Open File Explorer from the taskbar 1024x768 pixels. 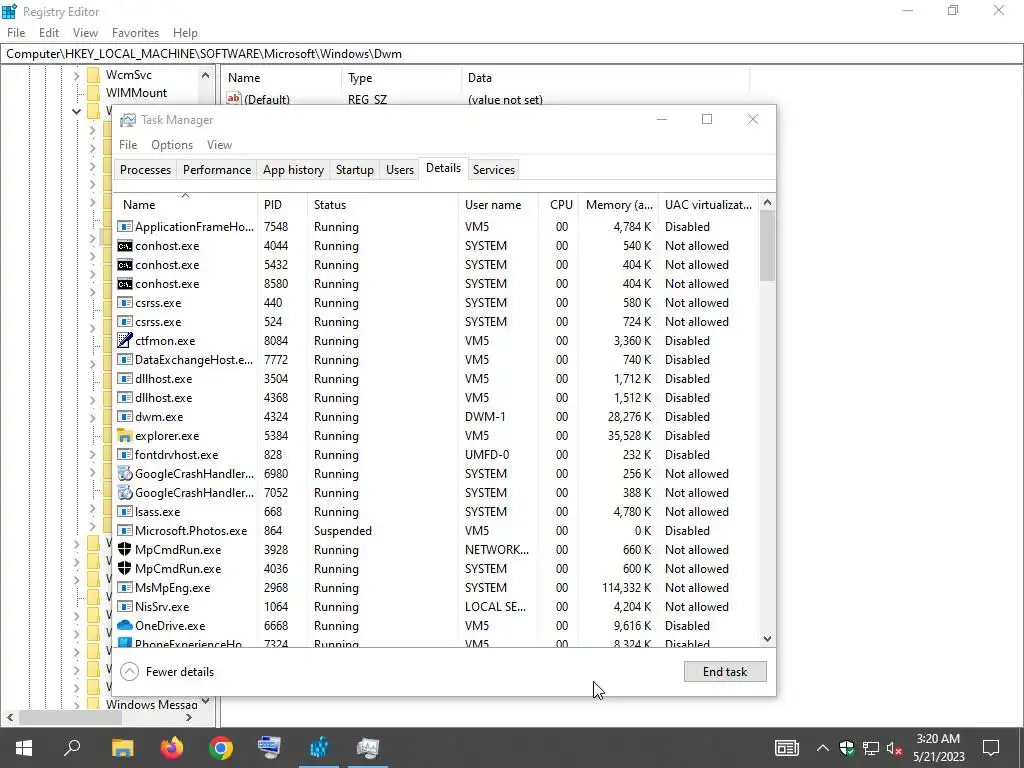pyautogui.click(x=122, y=748)
